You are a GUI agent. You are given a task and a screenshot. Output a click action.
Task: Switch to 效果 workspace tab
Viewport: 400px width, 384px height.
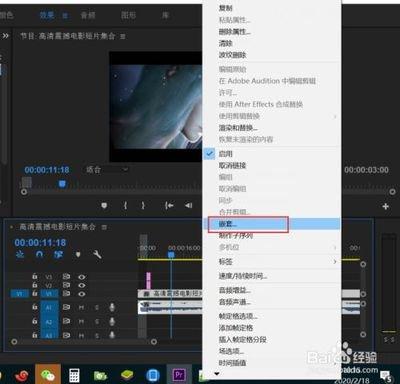[47, 15]
